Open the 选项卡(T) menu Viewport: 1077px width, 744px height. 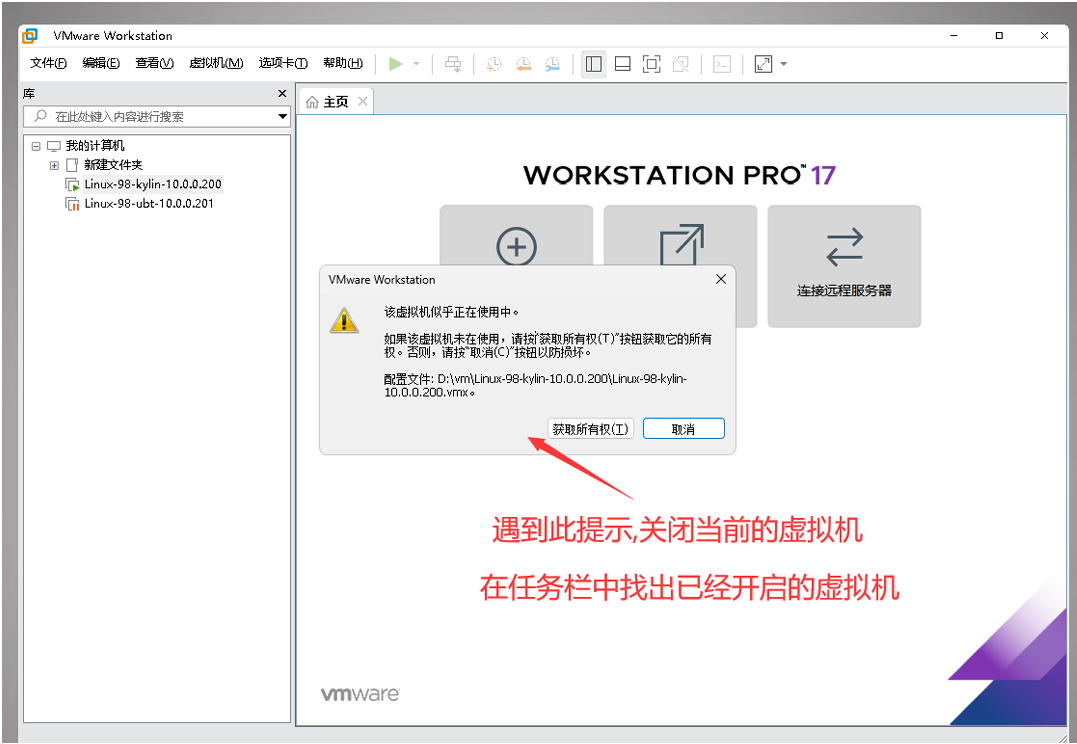pyautogui.click(x=283, y=63)
